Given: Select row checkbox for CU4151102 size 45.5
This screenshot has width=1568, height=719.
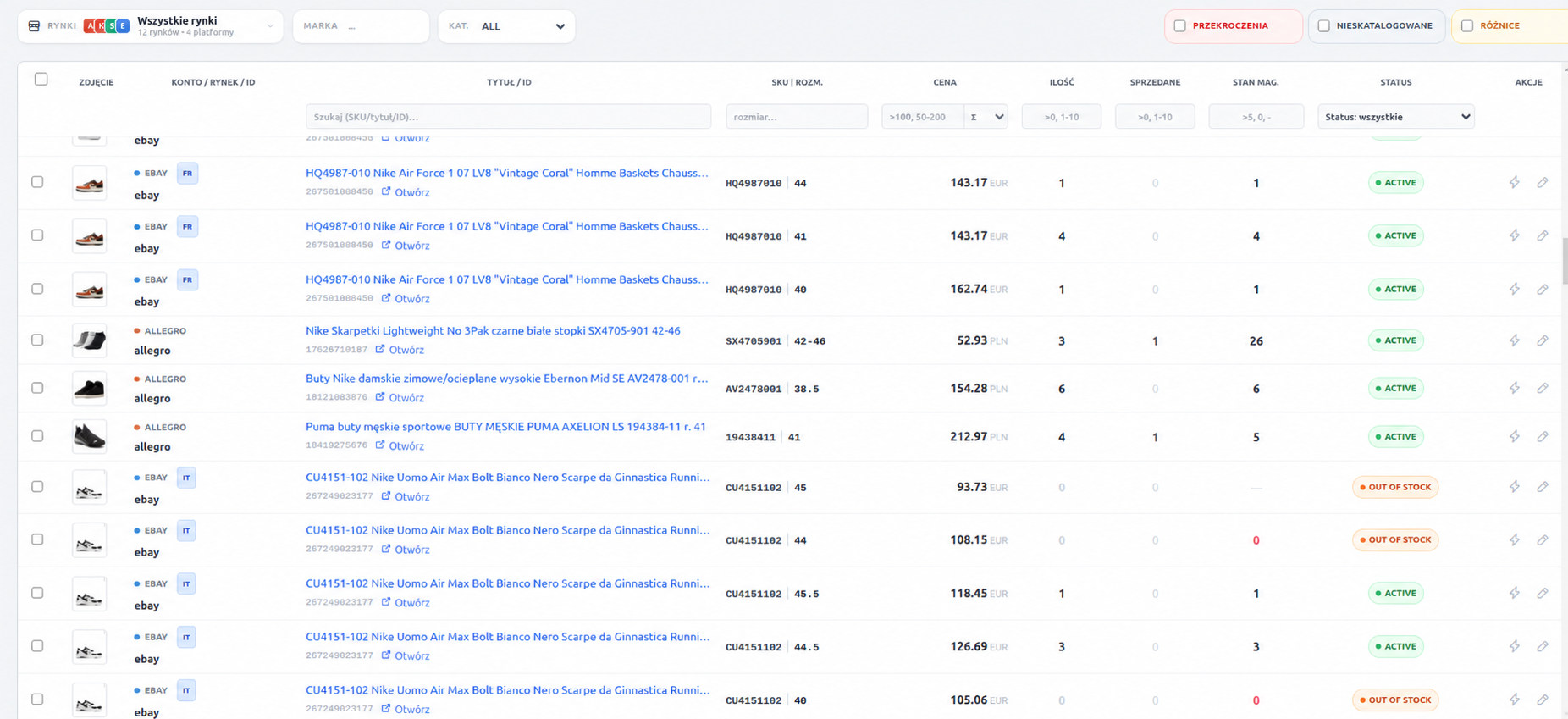Looking at the screenshot, I should click(x=37, y=593).
